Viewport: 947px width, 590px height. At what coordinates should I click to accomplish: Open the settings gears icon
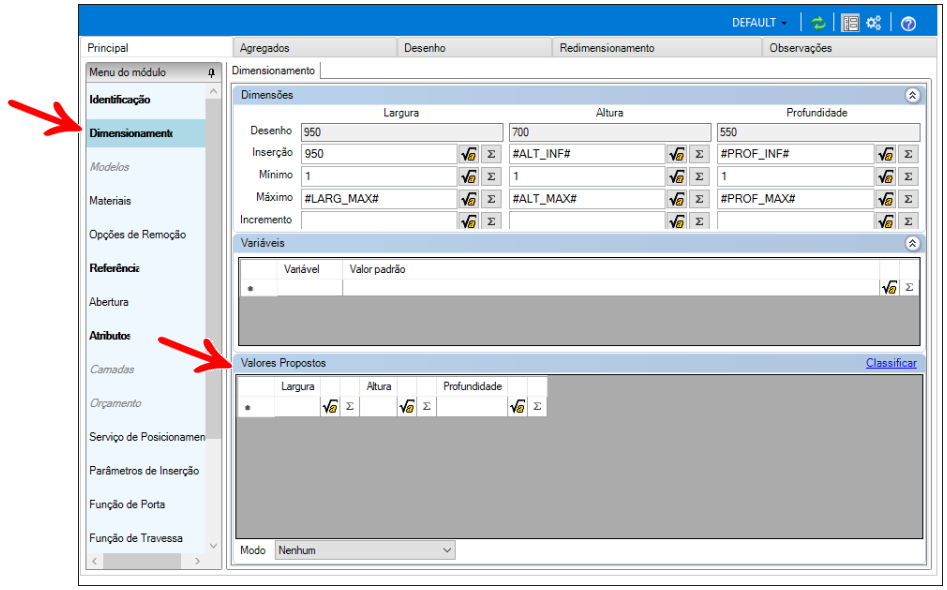[874, 23]
